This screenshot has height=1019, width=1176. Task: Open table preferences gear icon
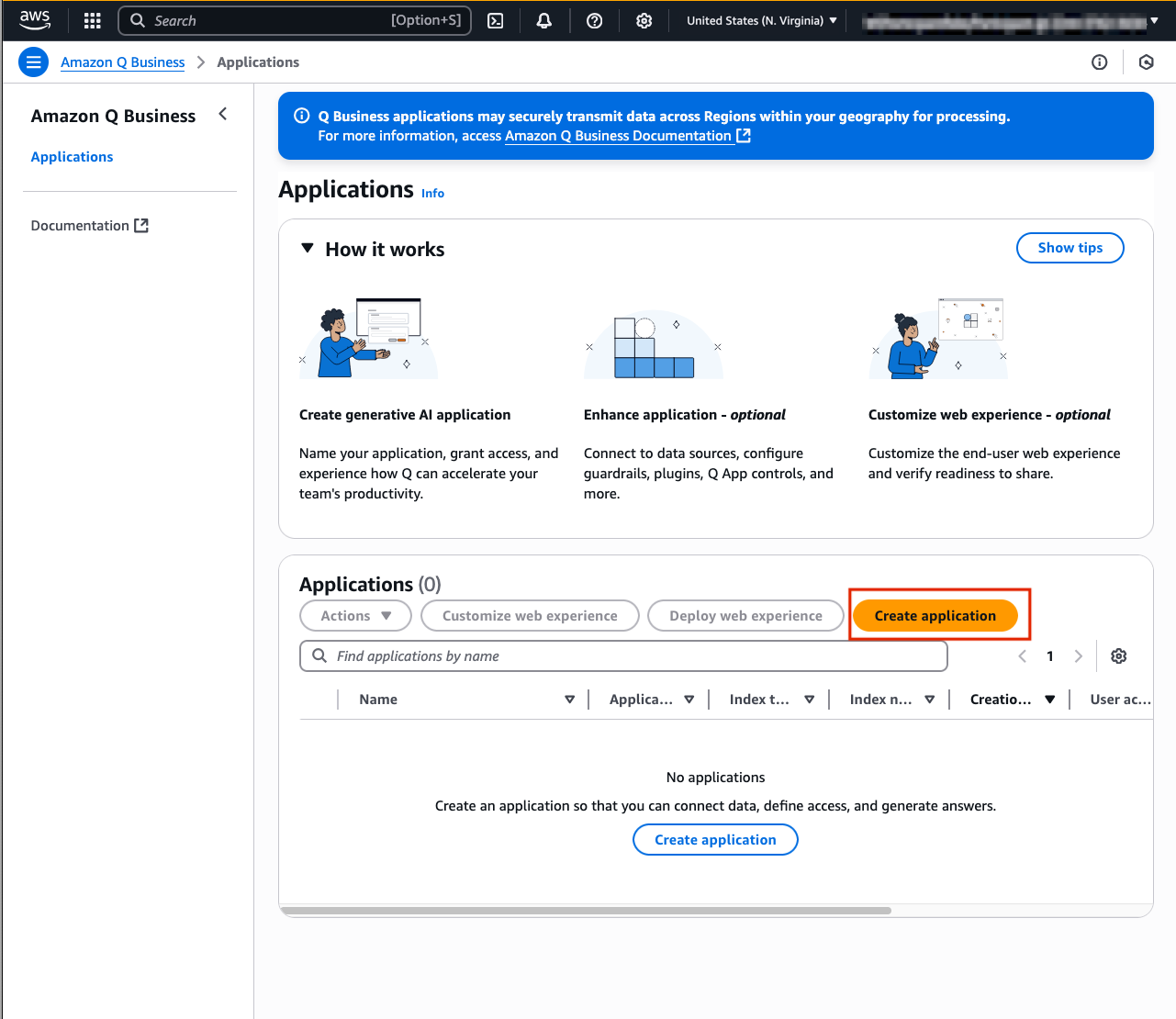click(1118, 656)
